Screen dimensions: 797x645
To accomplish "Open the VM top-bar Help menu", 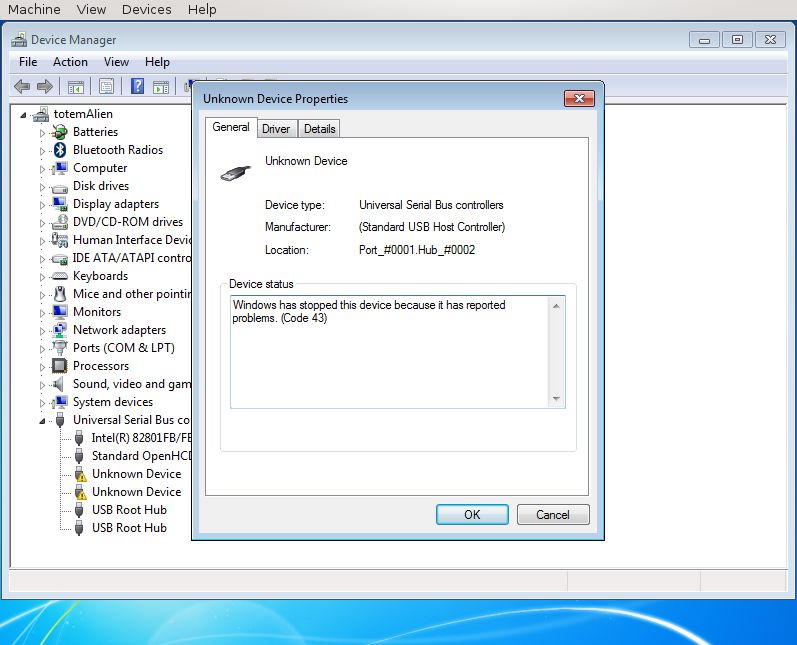I will point(202,9).
